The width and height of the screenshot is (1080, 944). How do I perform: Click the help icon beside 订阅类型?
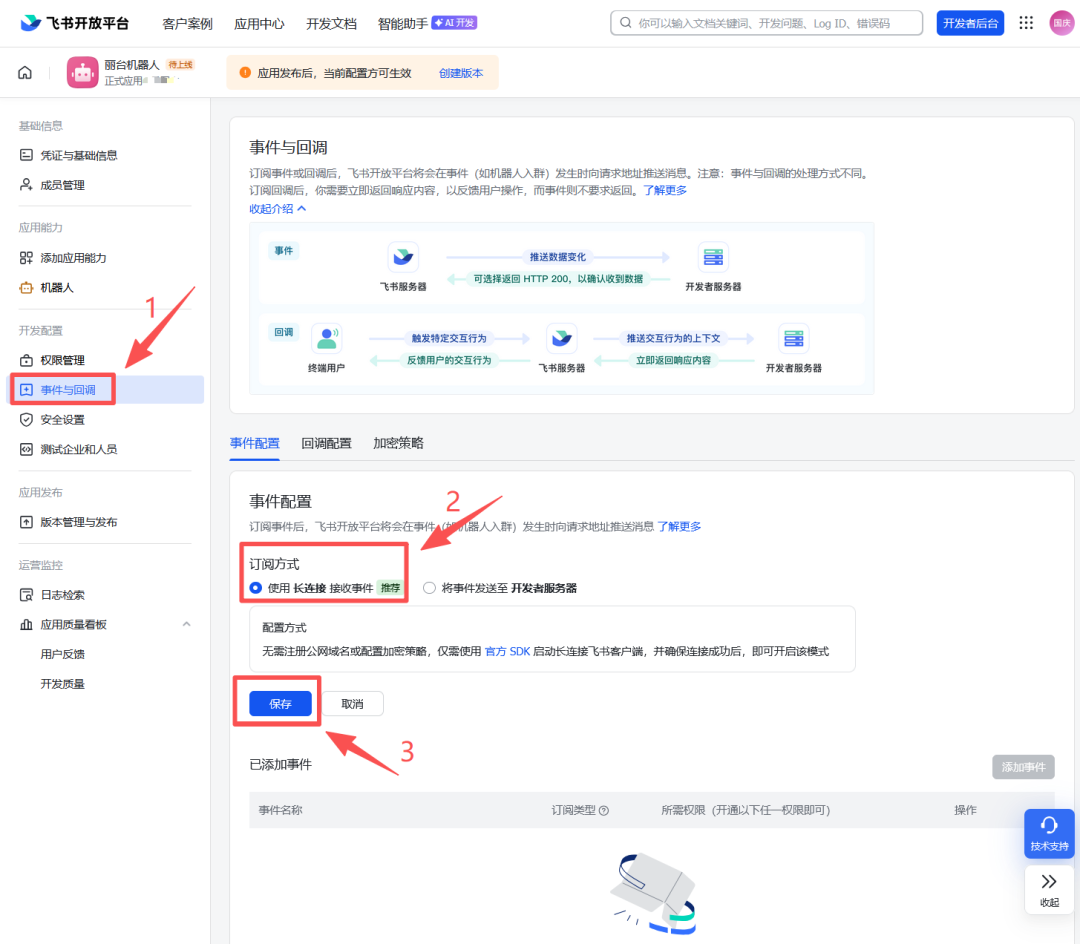point(604,810)
